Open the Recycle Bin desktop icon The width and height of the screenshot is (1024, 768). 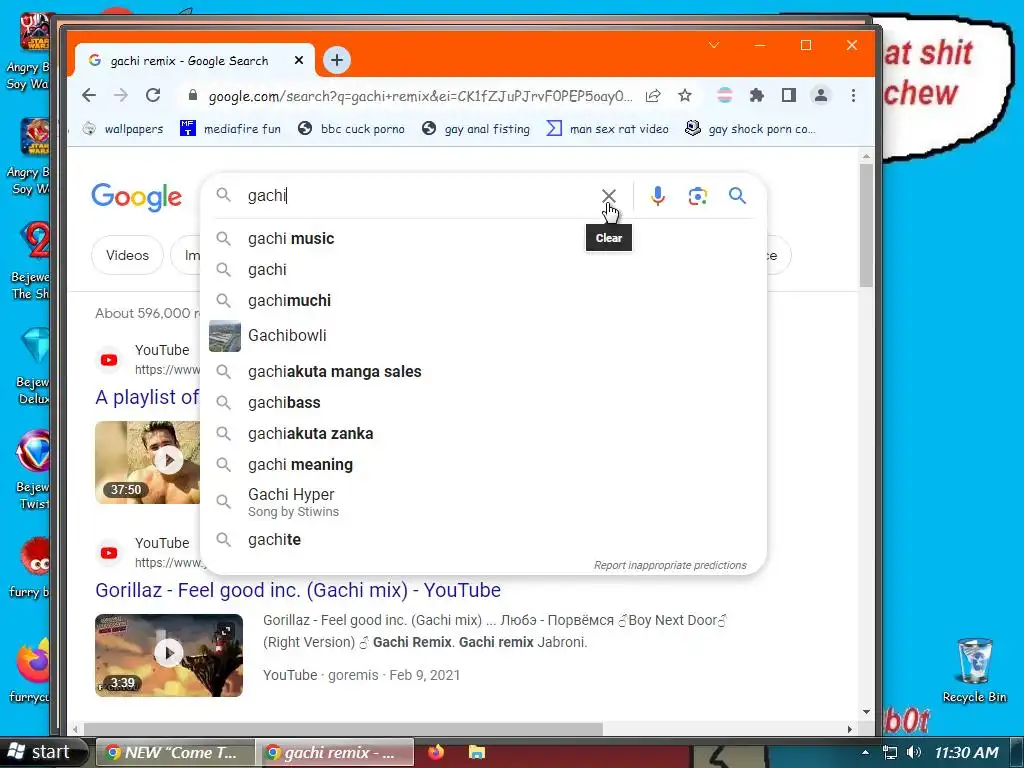pyautogui.click(x=974, y=670)
